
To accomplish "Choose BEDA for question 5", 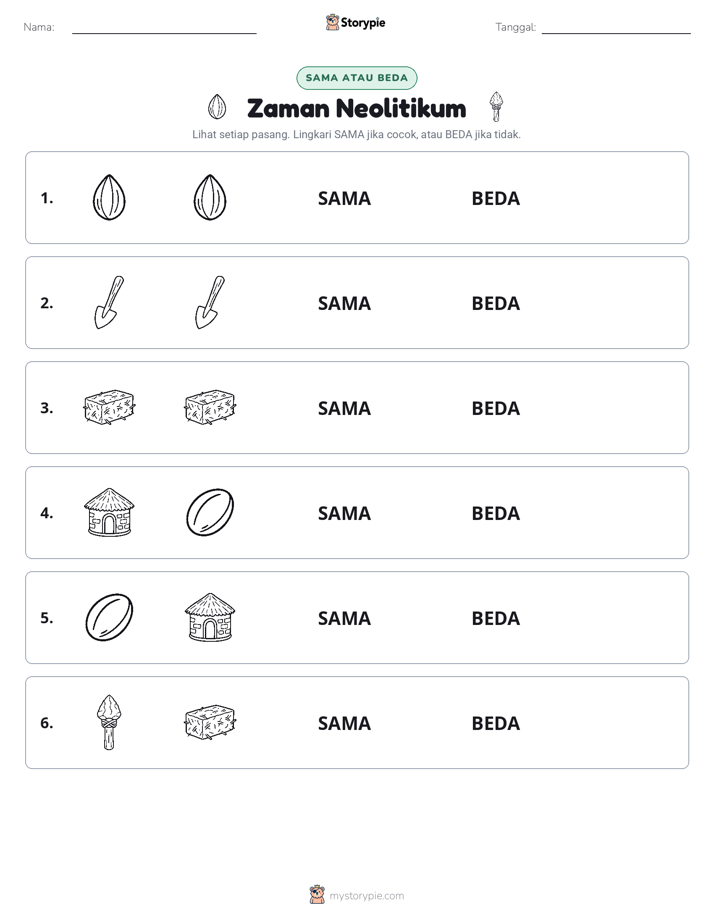I will 496,618.
